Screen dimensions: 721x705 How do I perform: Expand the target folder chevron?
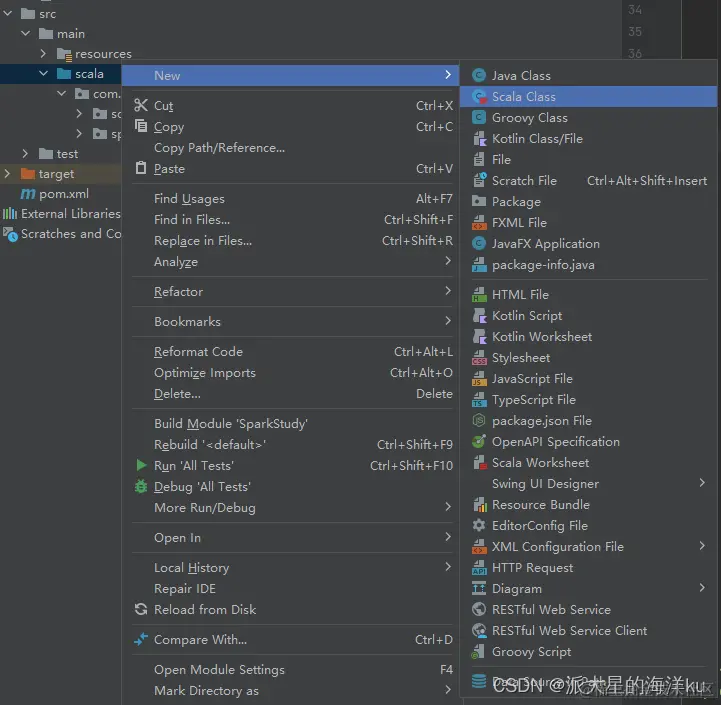tap(7, 174)
